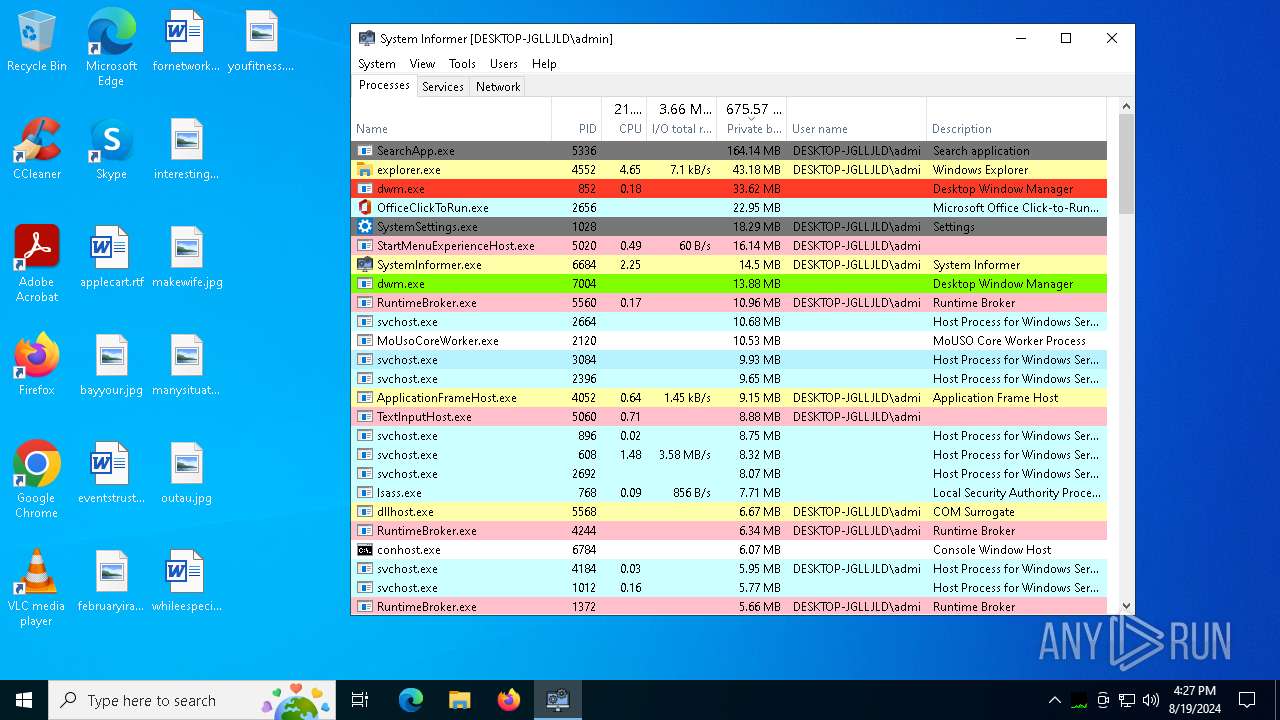The width and height of the screenshot is (1280, 720).
Task: Select the SearchApp.exe process row
Action: pyautogui.click(x=729, y=151)
